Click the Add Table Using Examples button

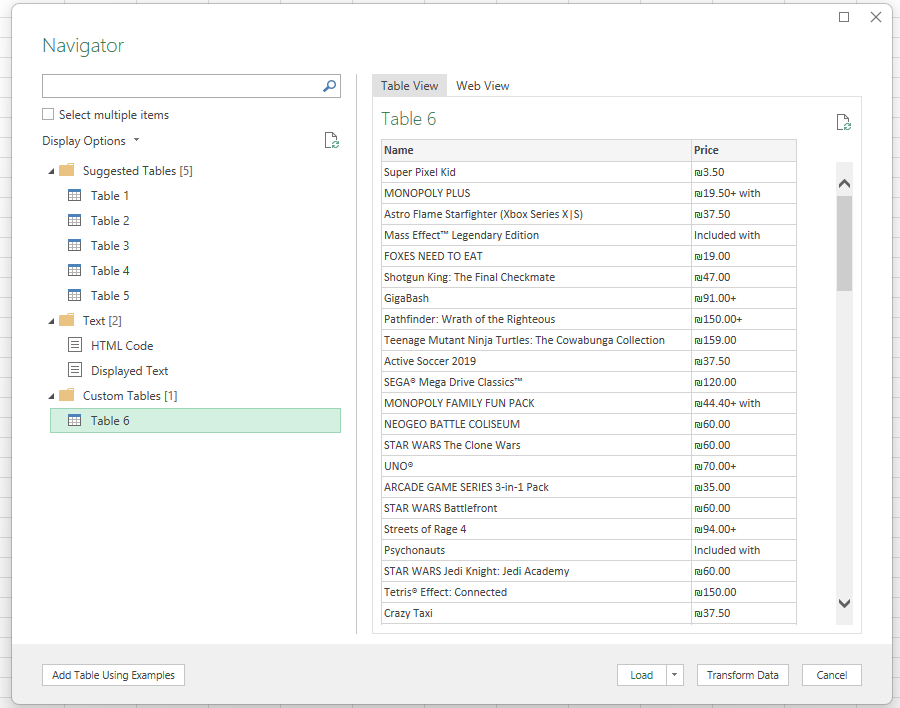coord(113,675)
